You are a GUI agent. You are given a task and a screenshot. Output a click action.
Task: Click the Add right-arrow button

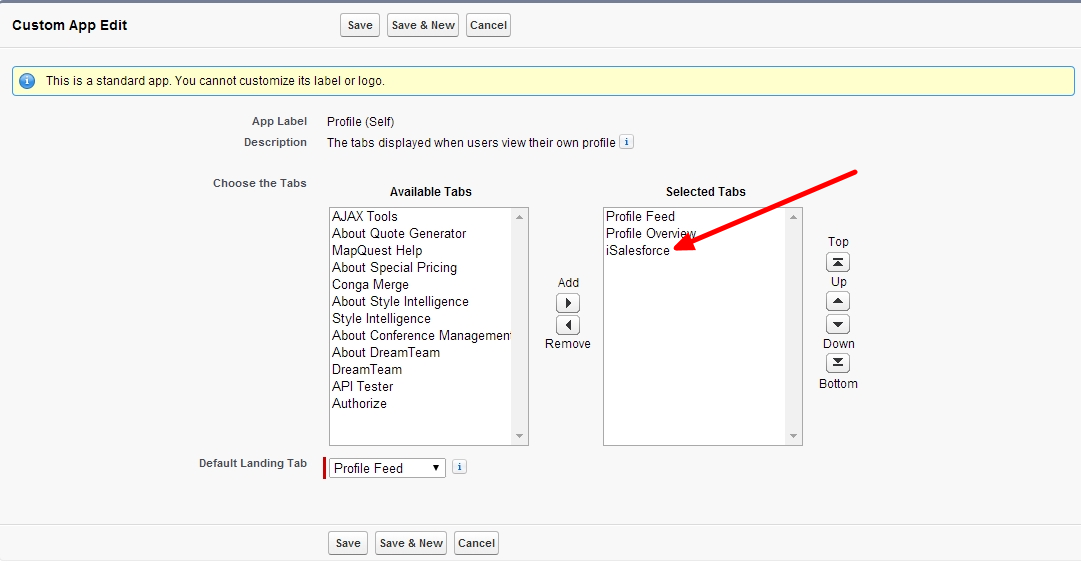point(568,303)
